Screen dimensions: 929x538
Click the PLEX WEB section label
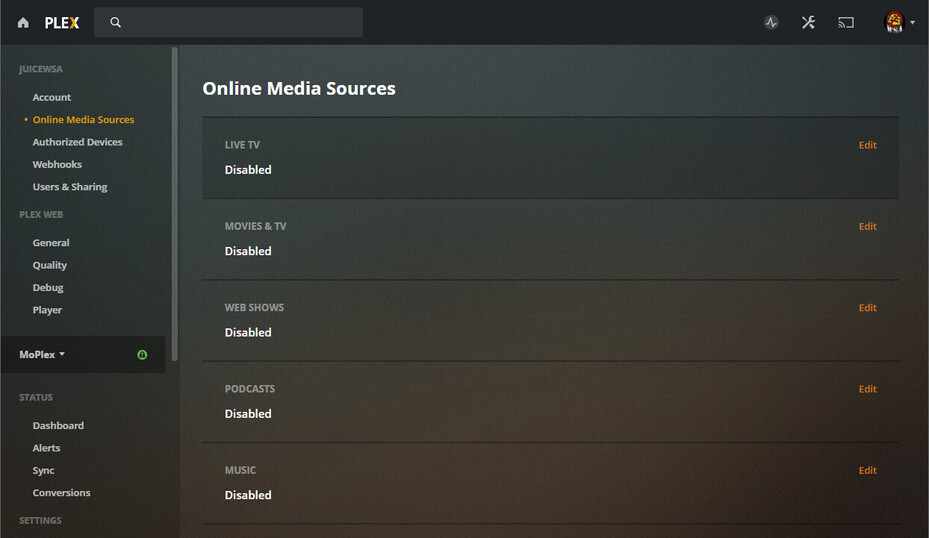(x=41, y=214)
